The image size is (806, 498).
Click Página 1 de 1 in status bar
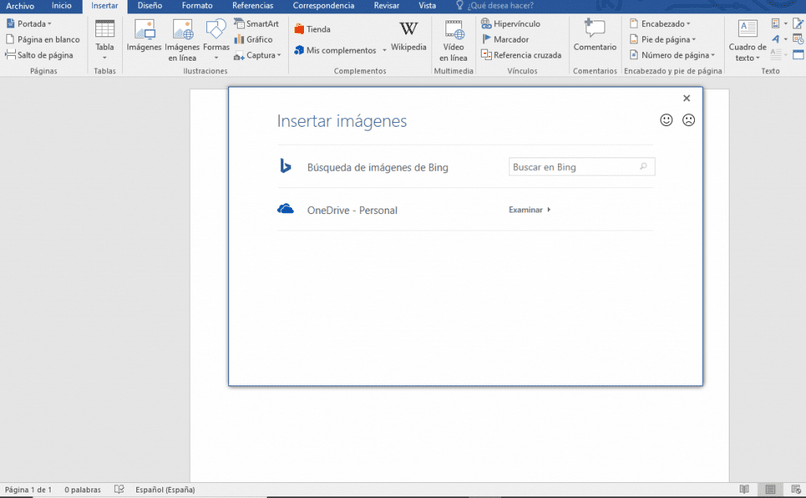tap(28, 490)
